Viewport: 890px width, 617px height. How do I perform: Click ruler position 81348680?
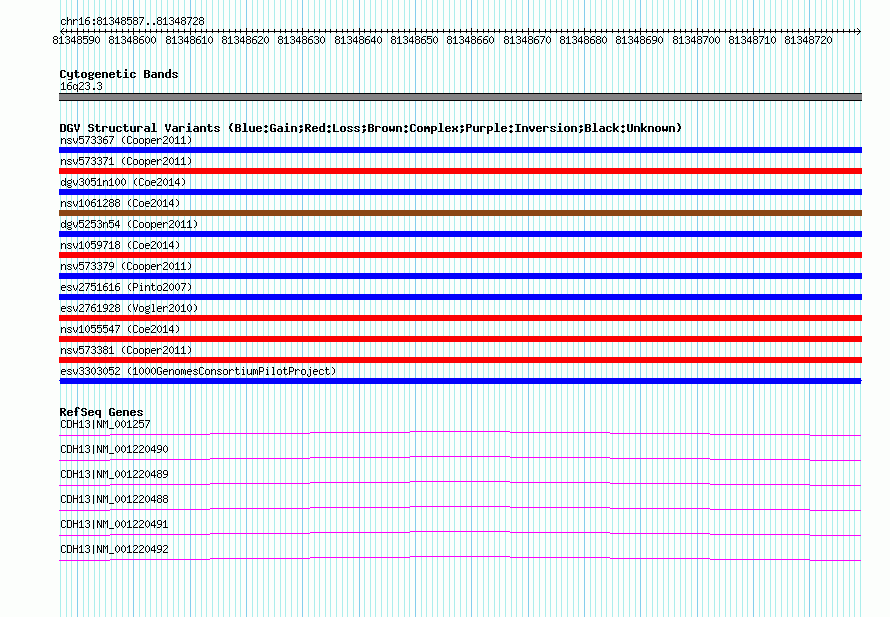tap(583, 40)
